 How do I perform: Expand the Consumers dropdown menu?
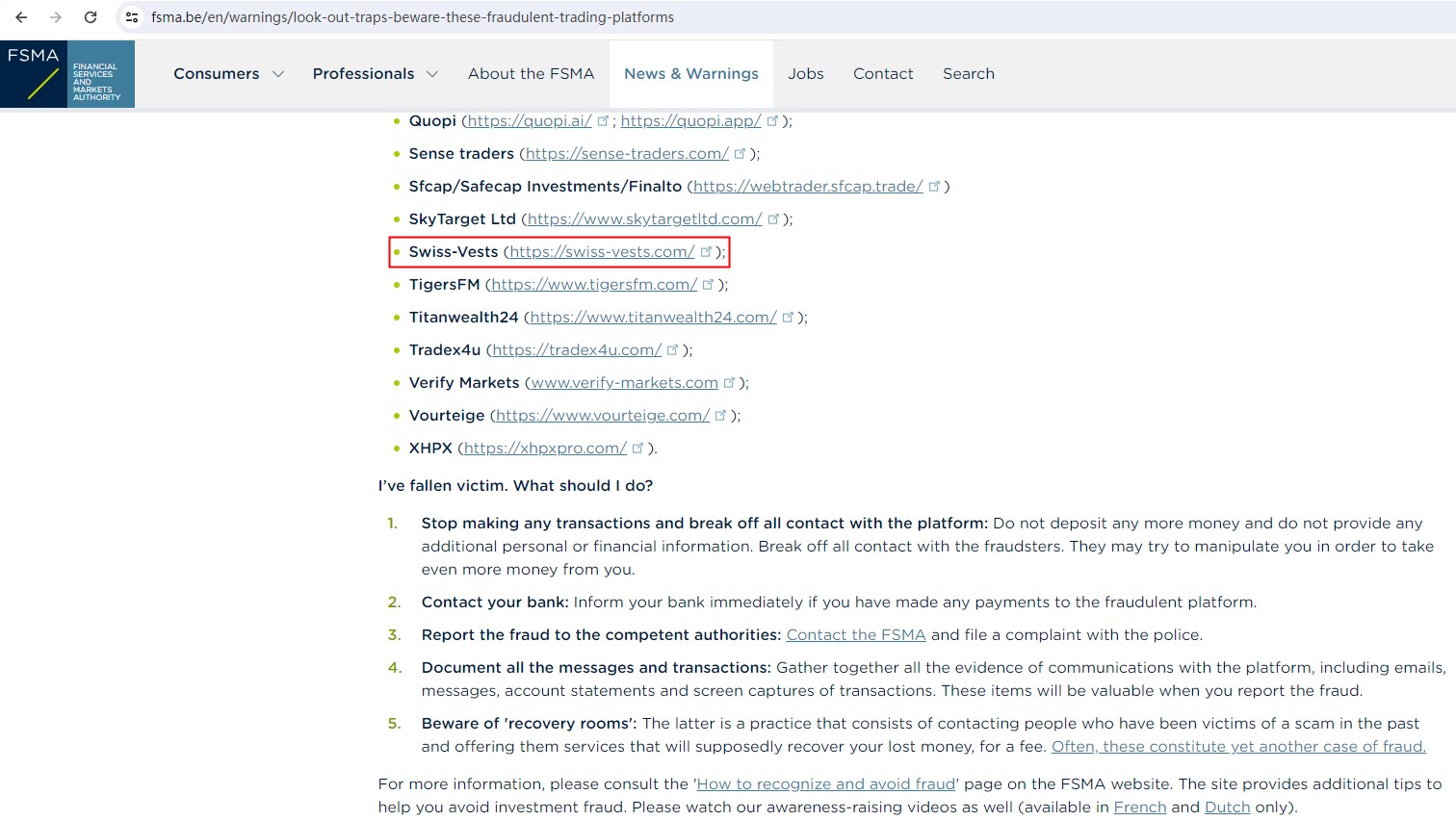[228, 74]
